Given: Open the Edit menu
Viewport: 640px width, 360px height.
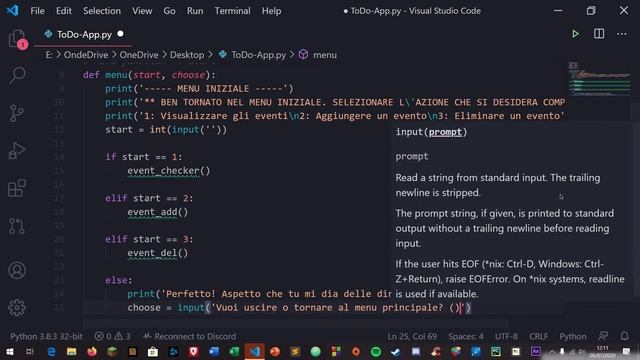Looking at the screenshot, I should click(x=64, y=11).
